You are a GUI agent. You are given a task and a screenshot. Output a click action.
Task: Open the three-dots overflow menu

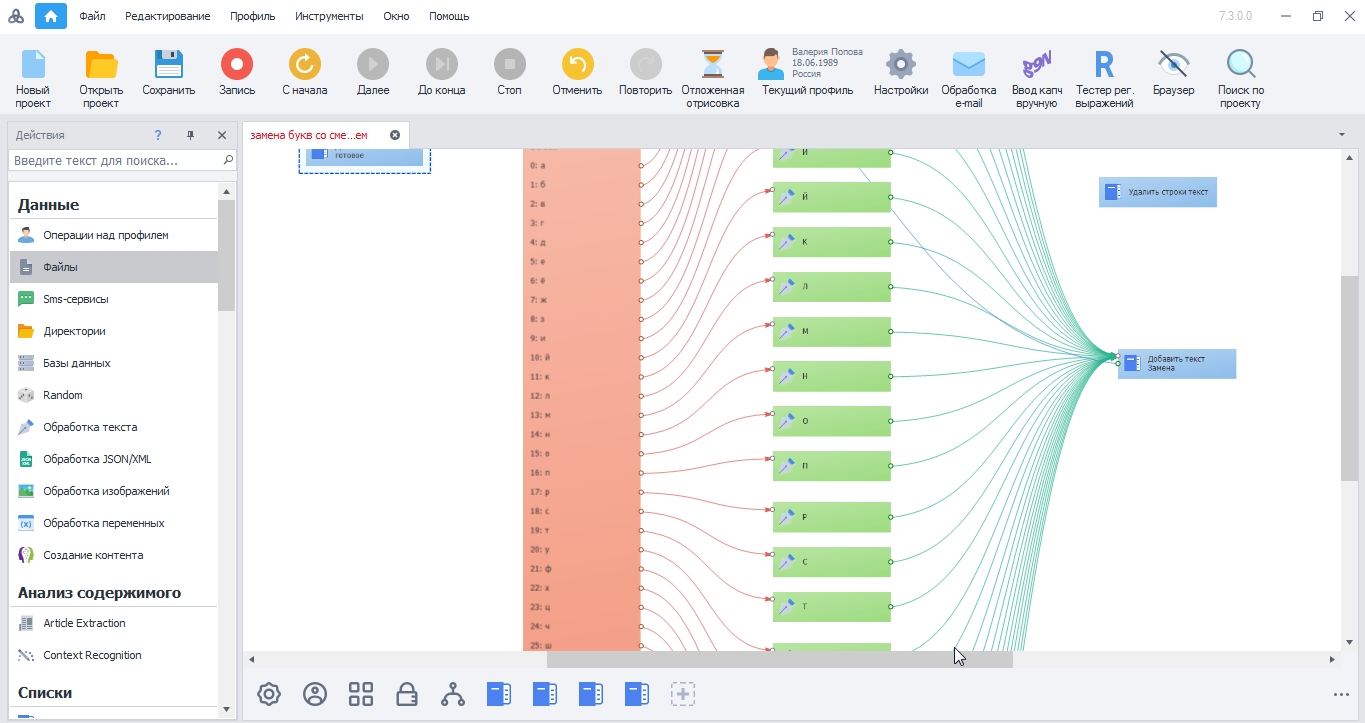pos(1341,695)
